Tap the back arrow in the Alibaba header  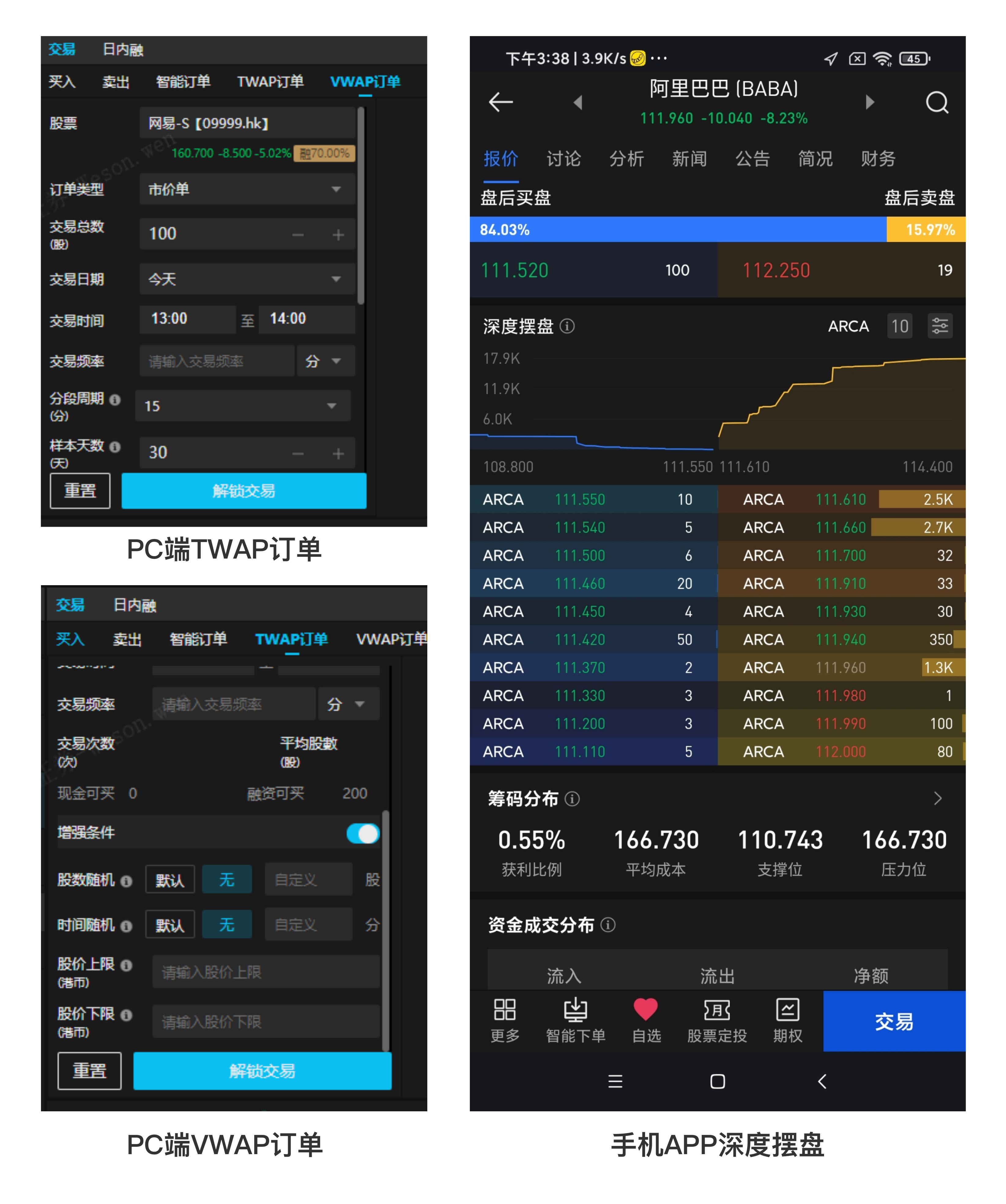point(500,102)
